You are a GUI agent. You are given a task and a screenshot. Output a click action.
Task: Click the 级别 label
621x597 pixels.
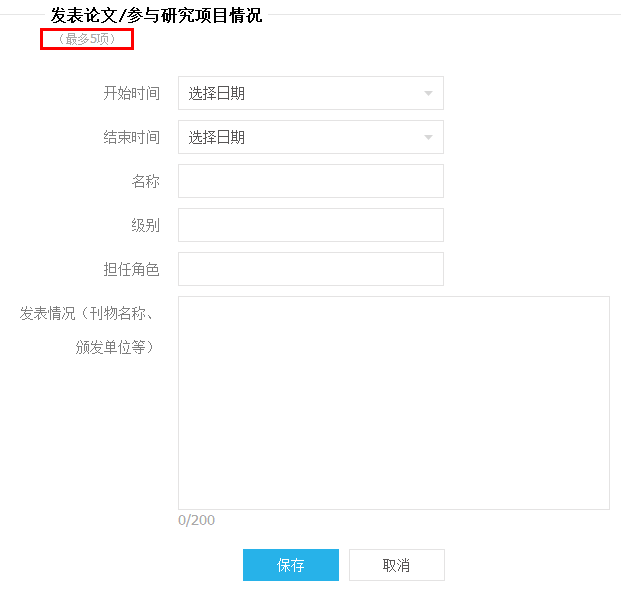tap(145, 226)
